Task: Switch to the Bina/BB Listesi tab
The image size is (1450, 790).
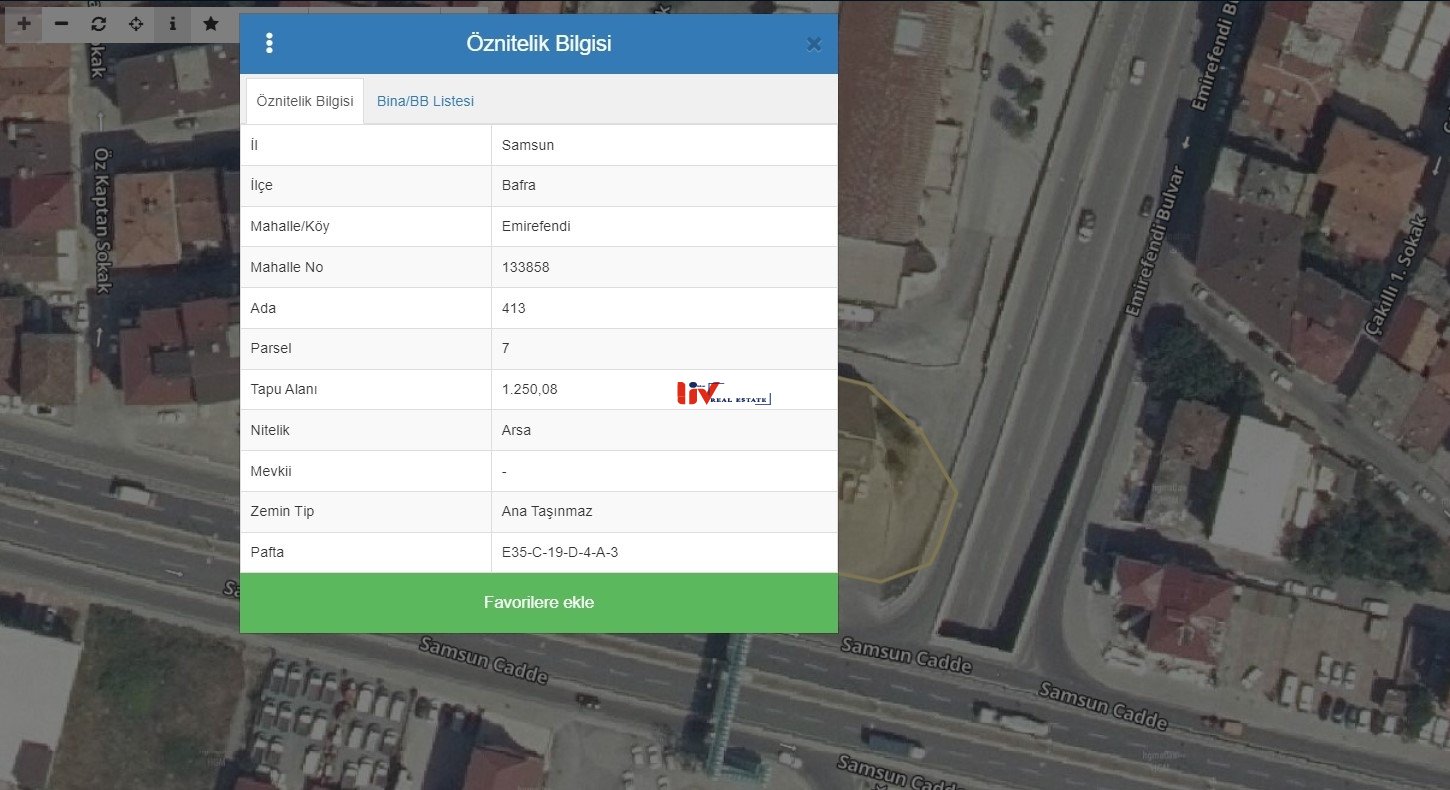Action: pos(425,101)
